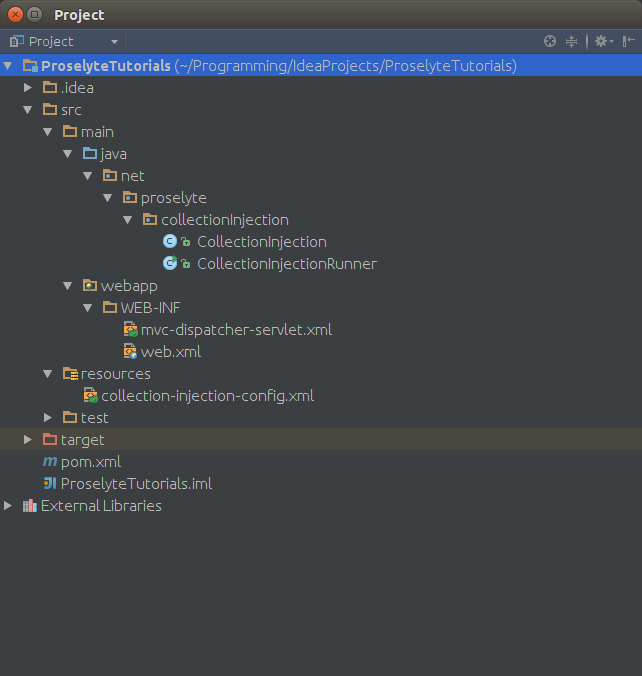This screenshot has height=676, width=642.
Task: Select collection-injection-config.xml file
Action: pos(207,396)
